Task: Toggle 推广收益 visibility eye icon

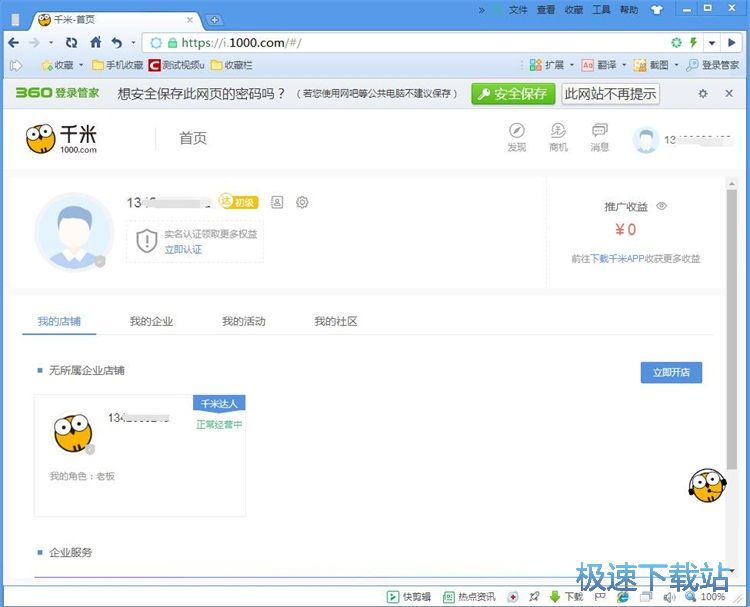Action: coord(661,207)
